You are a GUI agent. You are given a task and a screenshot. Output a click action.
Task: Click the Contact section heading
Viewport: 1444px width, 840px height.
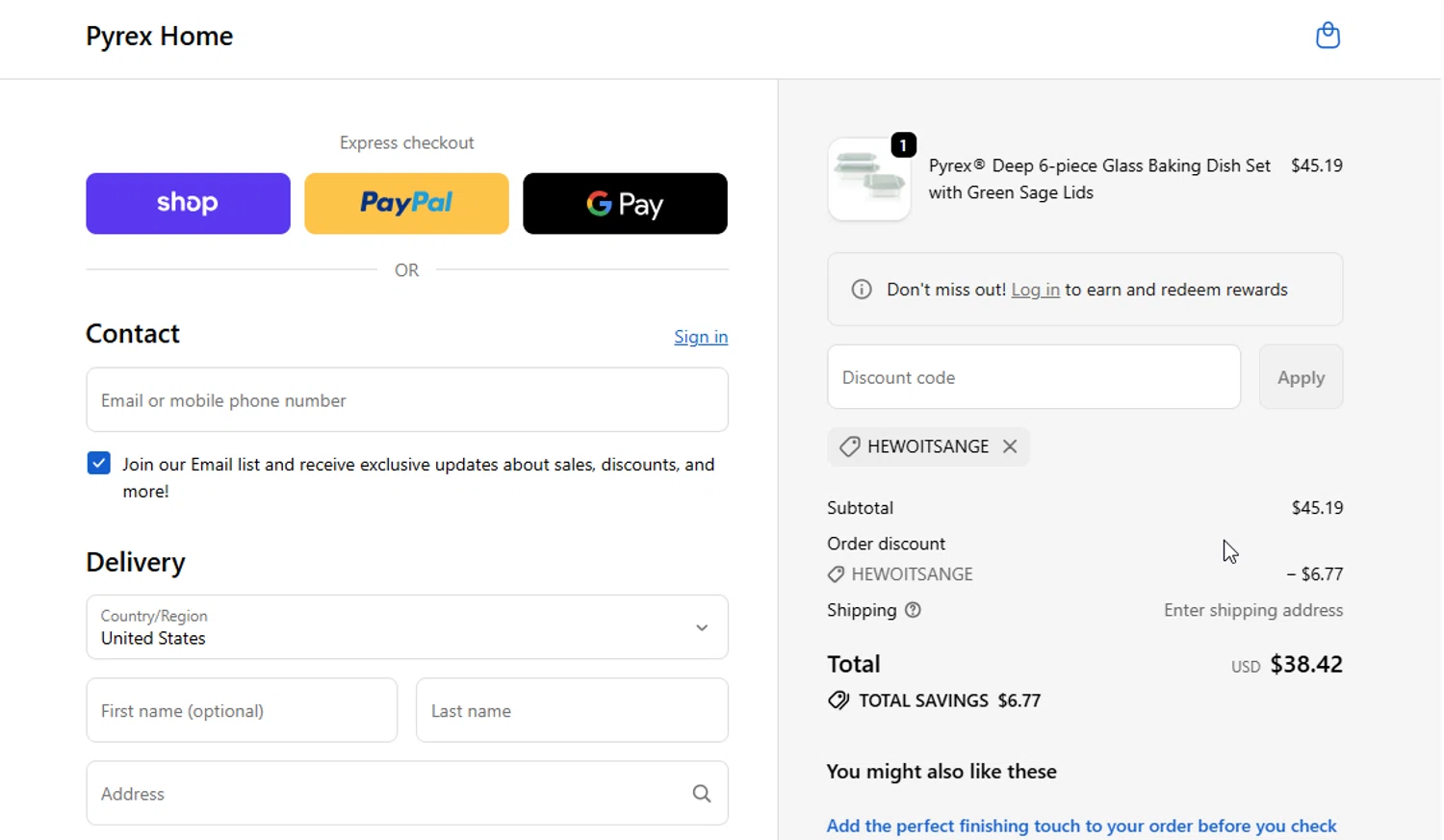(x=133, y=334)
